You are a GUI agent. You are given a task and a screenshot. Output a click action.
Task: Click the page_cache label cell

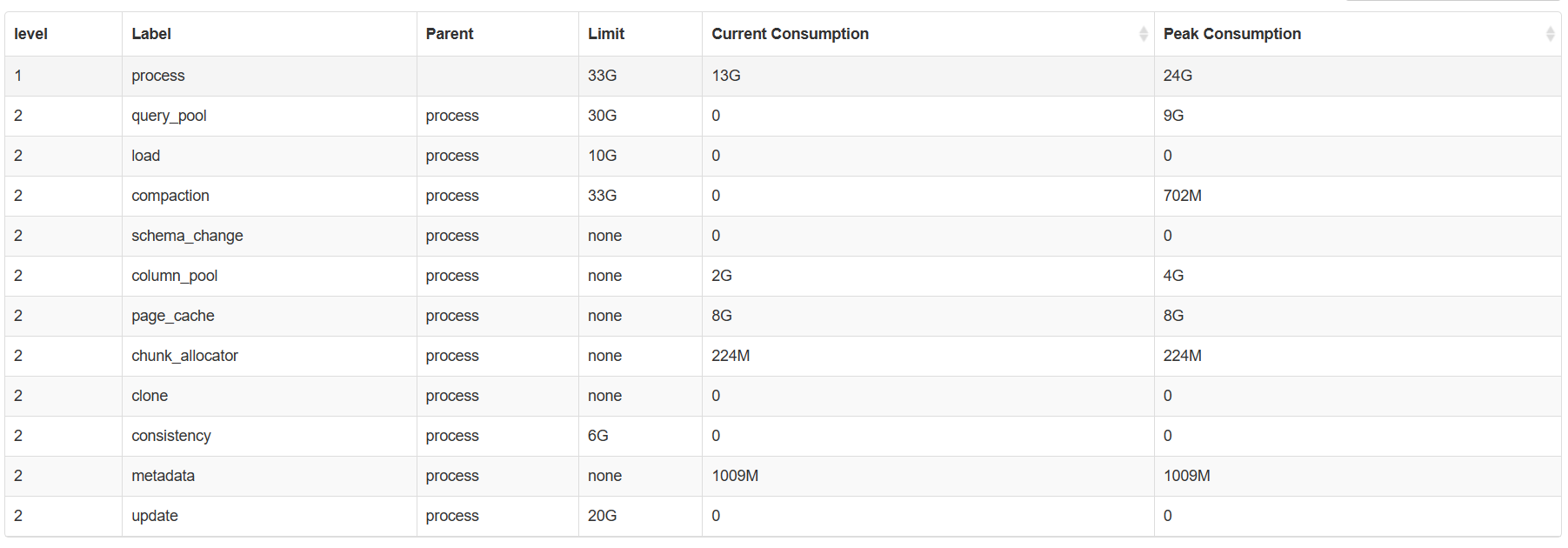tap(172, 316)
